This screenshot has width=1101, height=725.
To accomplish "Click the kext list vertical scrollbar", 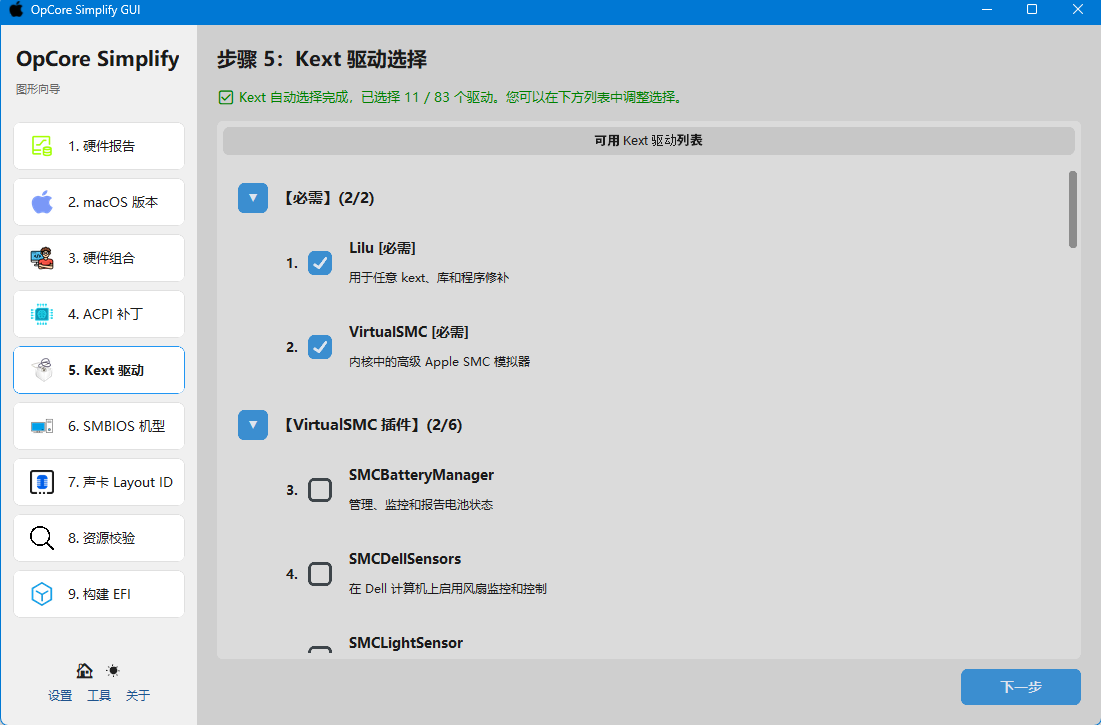I will tap(1072, 210).
